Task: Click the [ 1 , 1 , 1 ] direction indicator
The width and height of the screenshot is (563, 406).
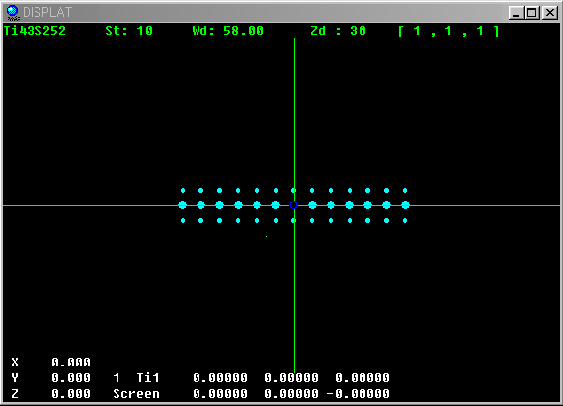Action: 449,31
